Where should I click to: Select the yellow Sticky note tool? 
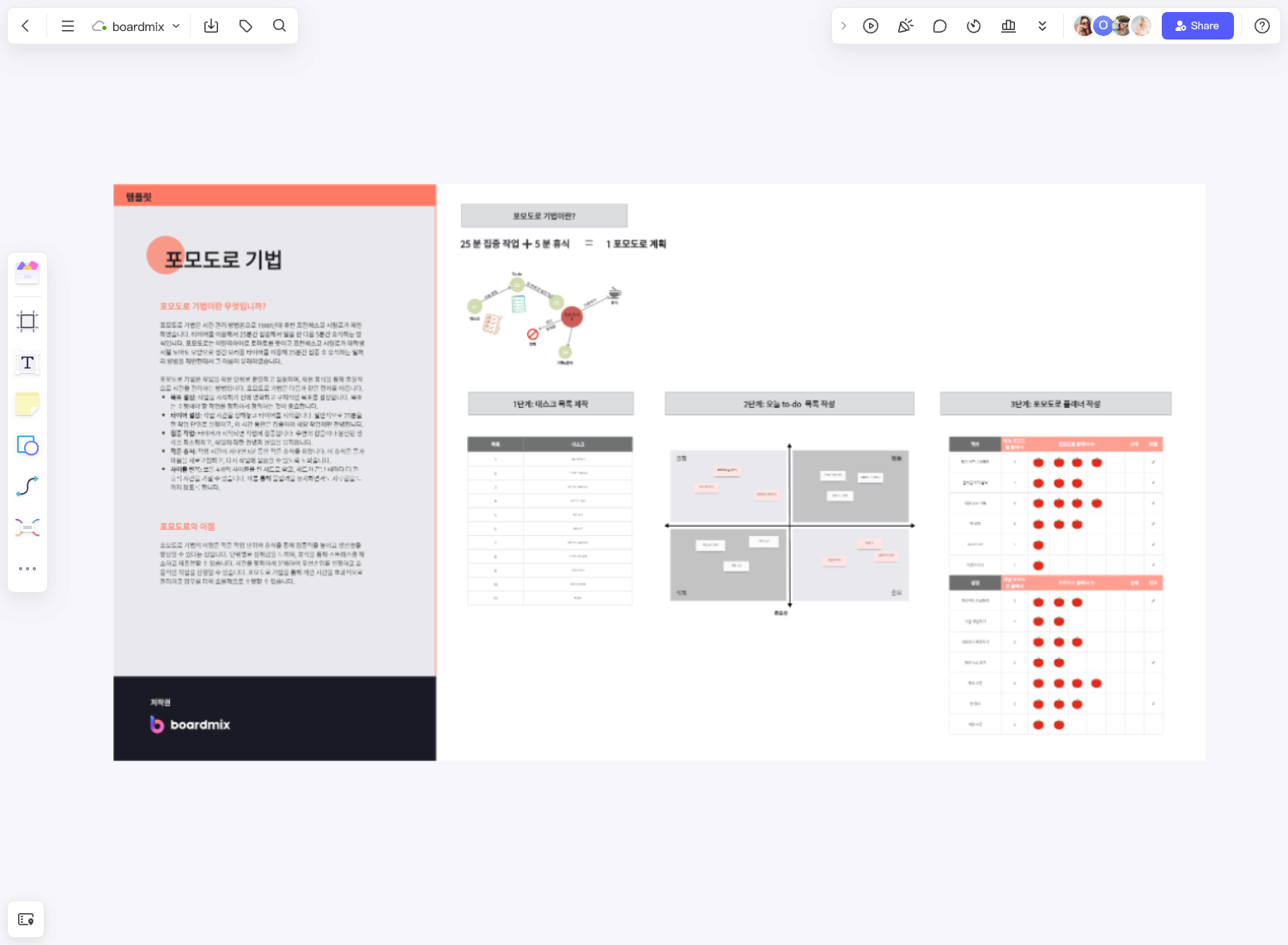tap(27, 404)
